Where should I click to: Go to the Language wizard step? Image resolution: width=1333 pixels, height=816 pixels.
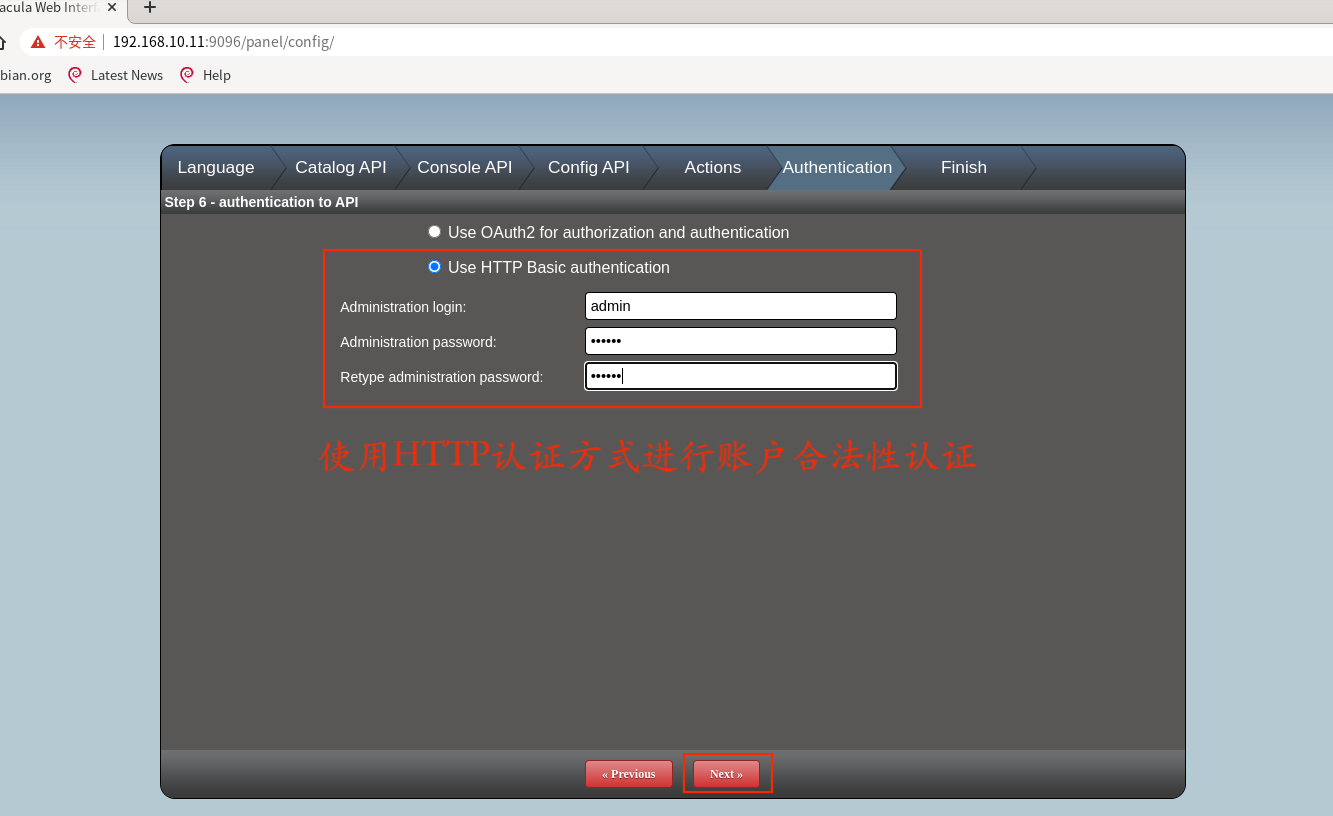point(216,168)
